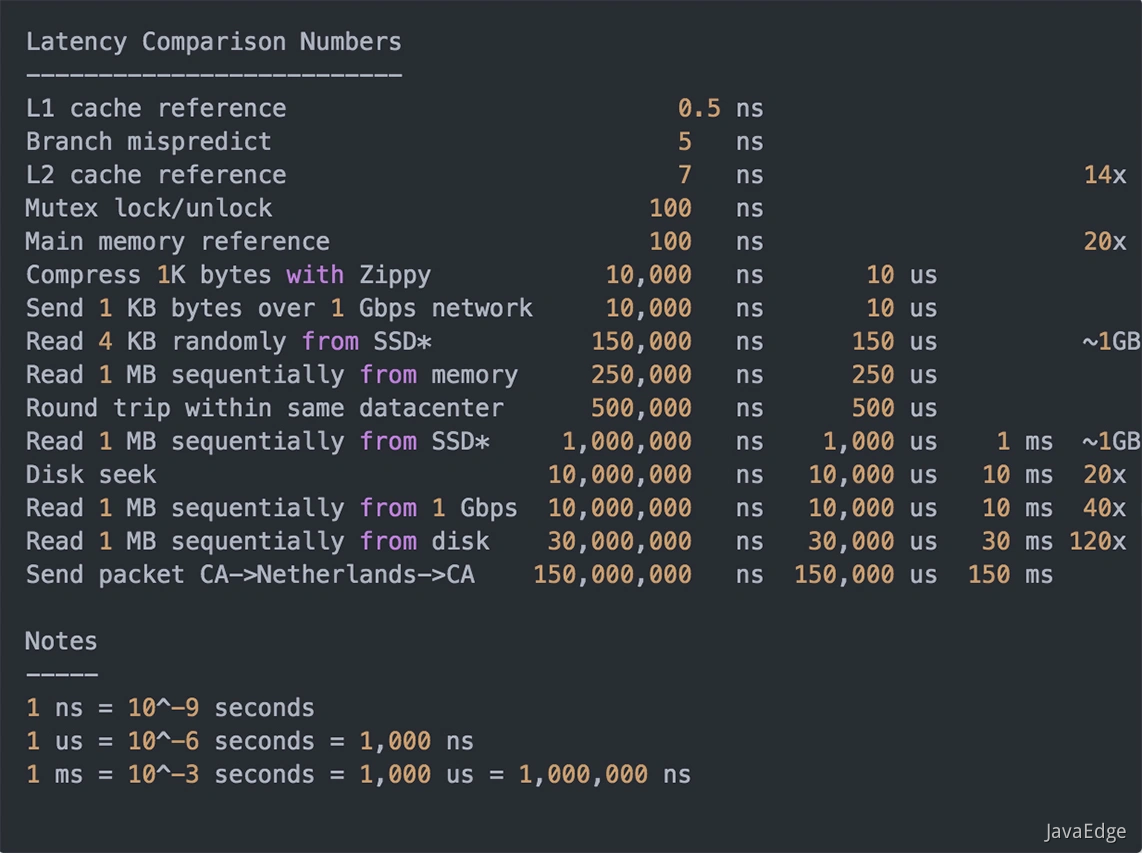Click the '500,000' ns datacenter round trip value
The image size is (1142, 853).
pos(641,409)
